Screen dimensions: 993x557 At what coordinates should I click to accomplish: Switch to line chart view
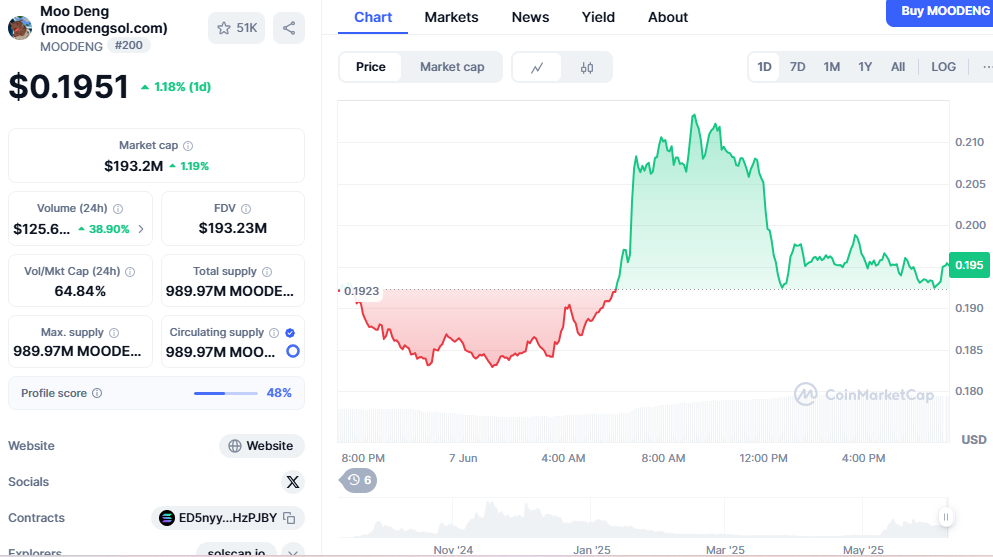coord(537,67)
